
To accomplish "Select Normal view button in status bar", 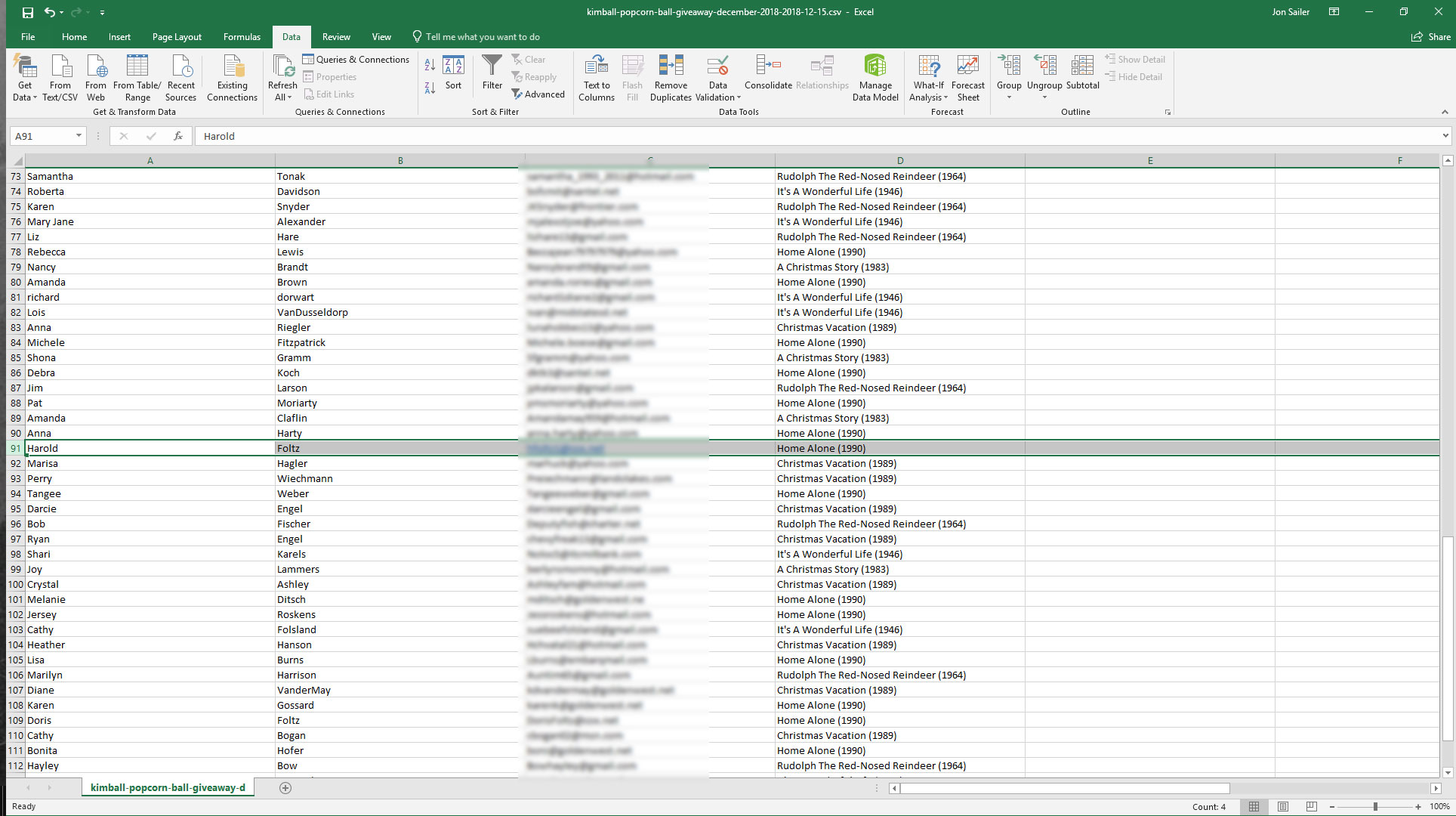I will coord(1254,806).
